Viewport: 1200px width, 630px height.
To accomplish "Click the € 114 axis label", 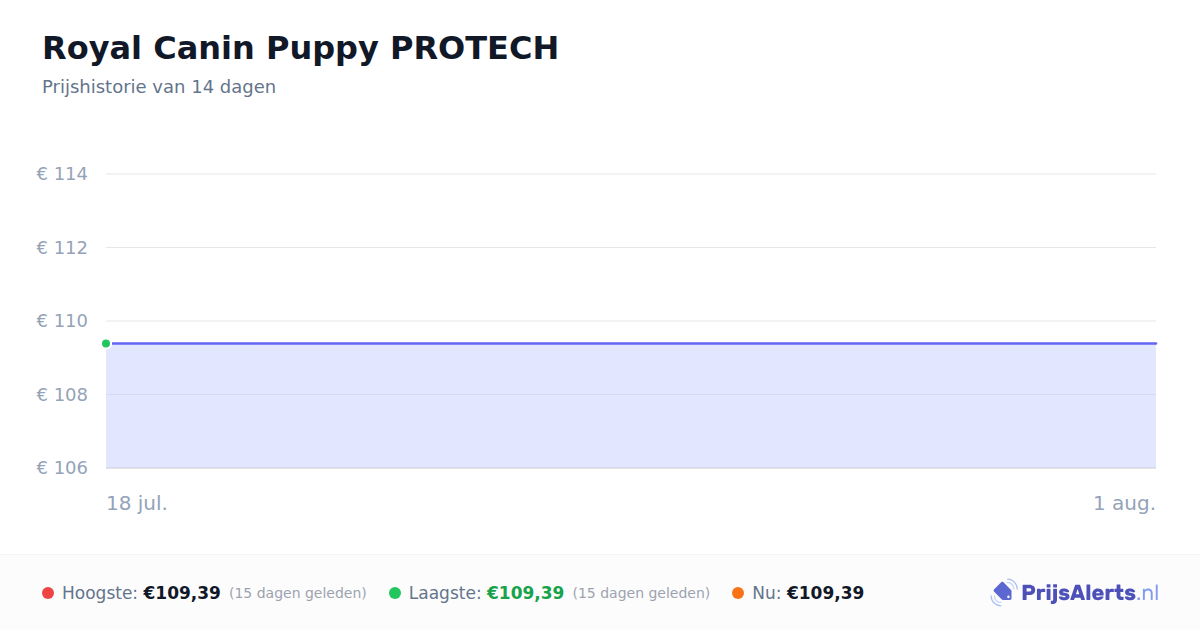I will click(x=62, y=174).
